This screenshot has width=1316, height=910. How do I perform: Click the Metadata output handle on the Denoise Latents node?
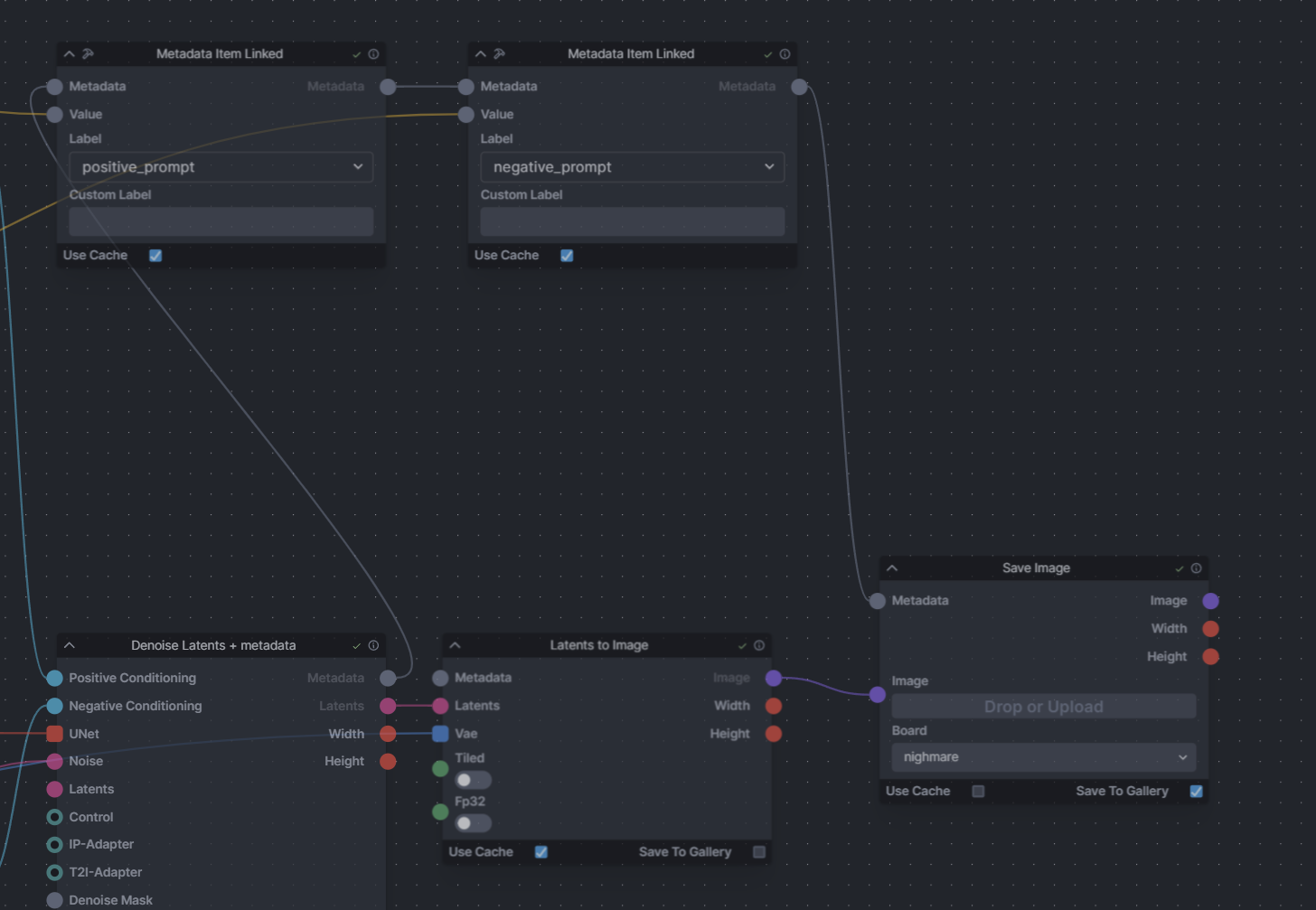point(388,679)
